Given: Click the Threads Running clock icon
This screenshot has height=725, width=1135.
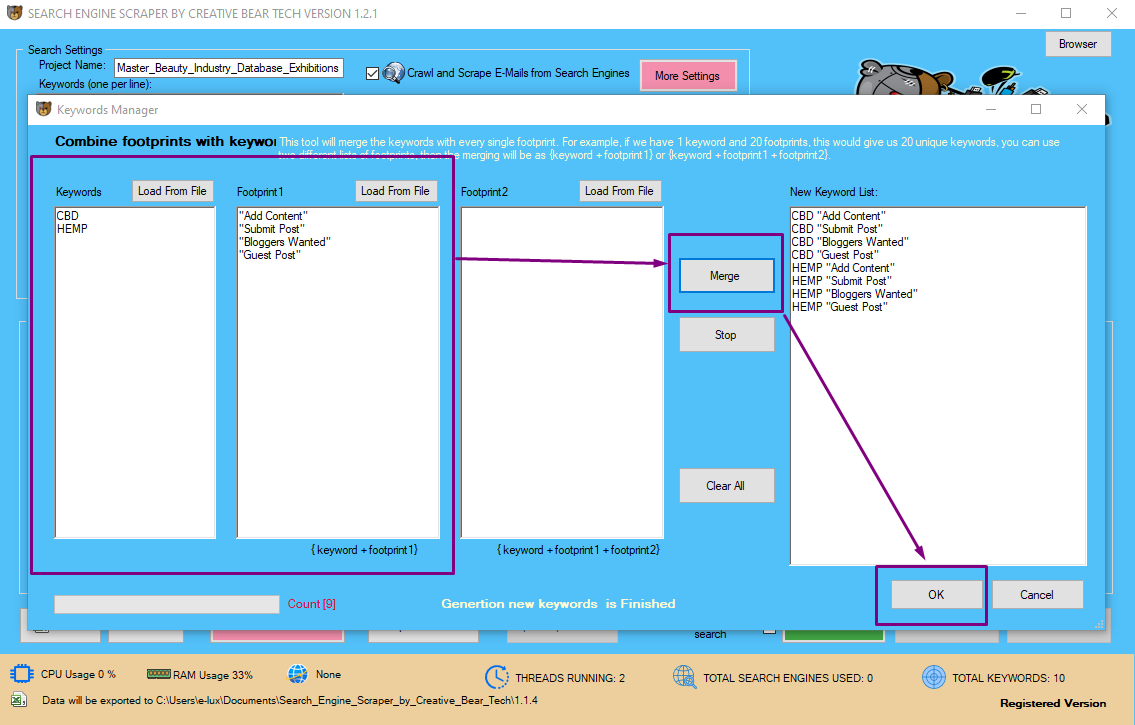Looking at the screenshot, I should (497, 677).
